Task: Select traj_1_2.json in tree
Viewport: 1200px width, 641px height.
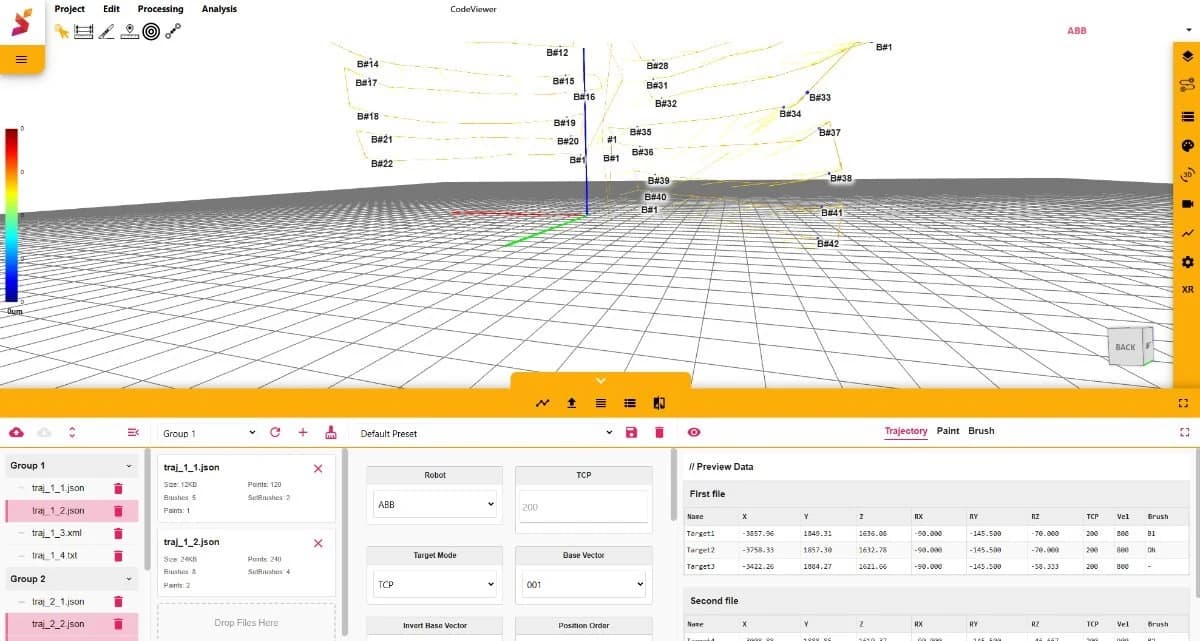Action: pyautogui.click(x=58, y=510)
